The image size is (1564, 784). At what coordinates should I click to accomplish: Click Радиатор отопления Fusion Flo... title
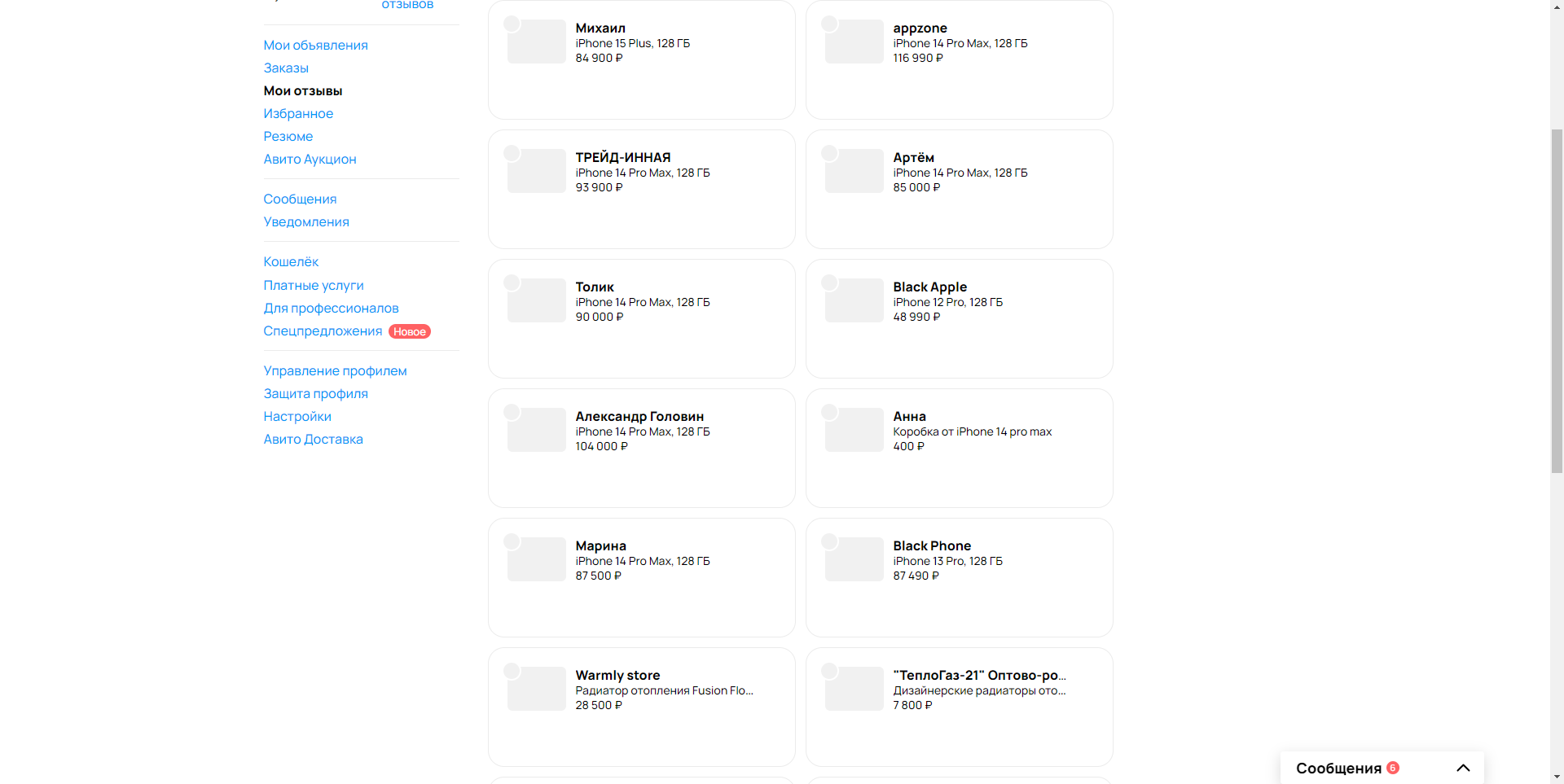[664, 691]
